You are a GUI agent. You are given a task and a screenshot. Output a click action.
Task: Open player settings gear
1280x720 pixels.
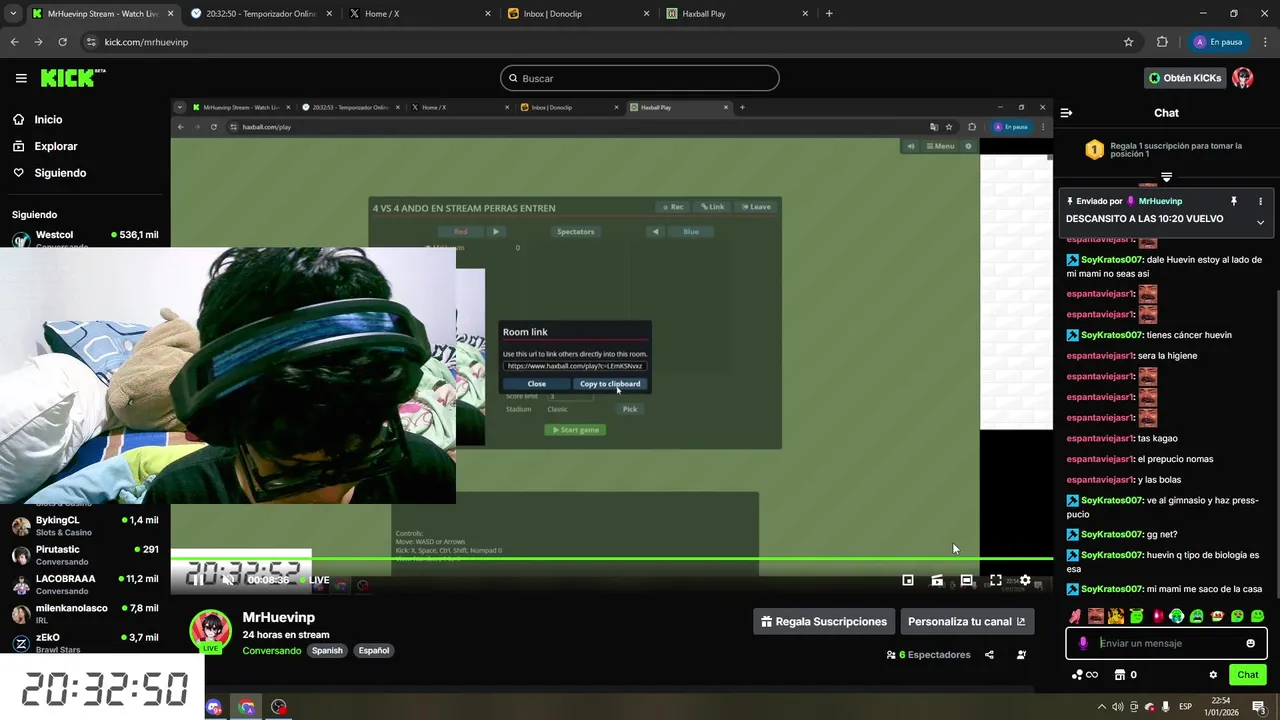[1025, 580]
